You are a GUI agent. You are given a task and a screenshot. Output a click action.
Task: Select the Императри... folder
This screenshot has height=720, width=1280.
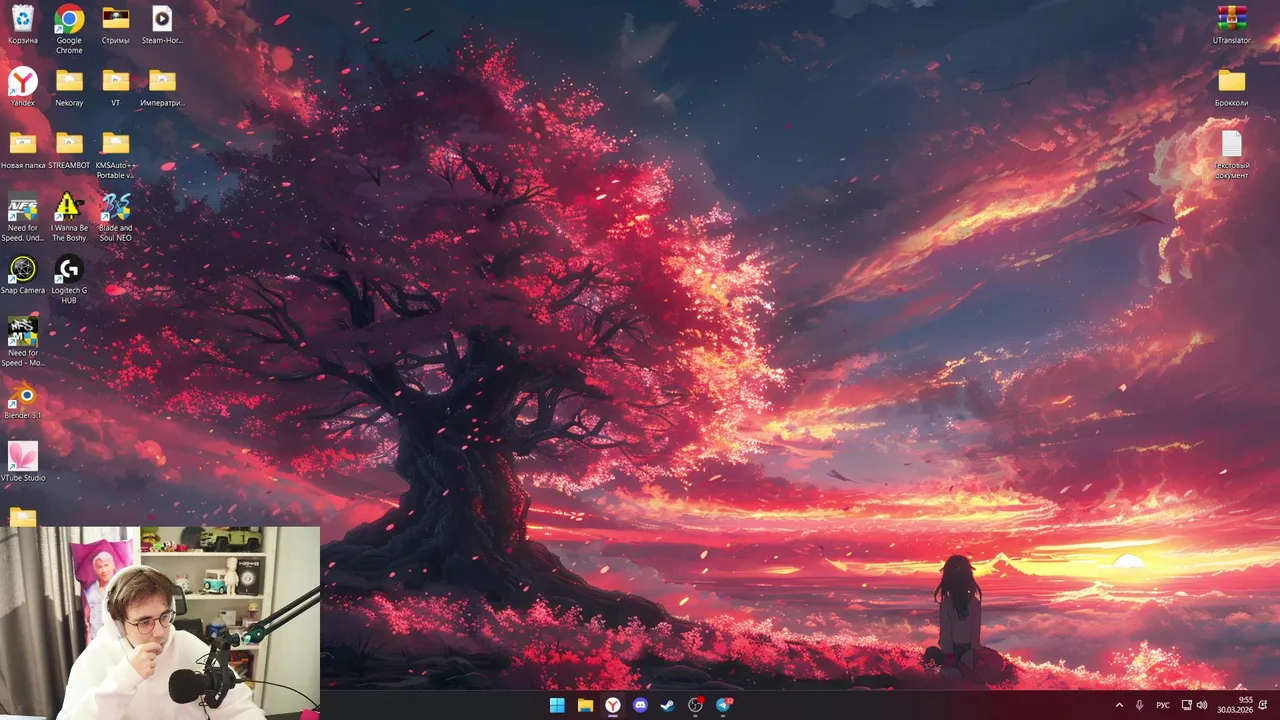click(162, 87)
